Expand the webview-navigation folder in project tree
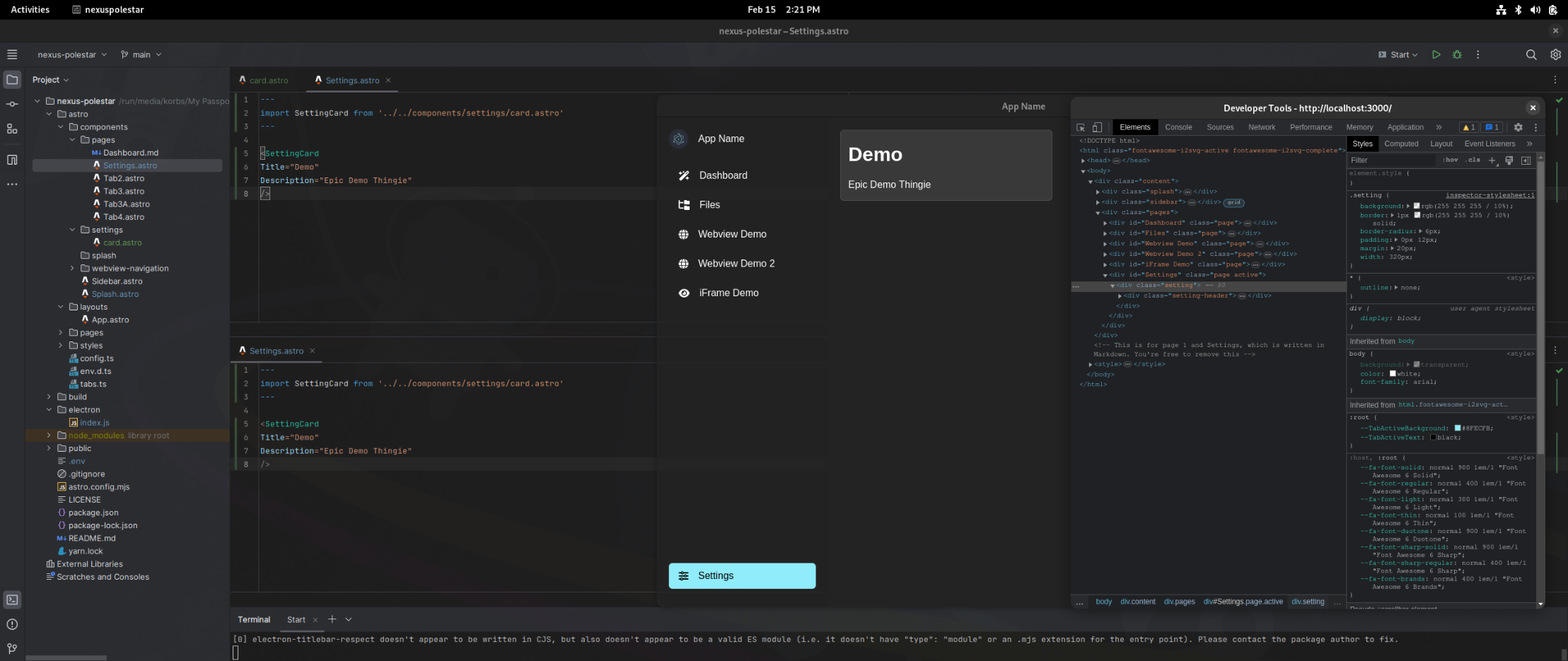Screen dimensions: 1568x661 click(72, 269)
